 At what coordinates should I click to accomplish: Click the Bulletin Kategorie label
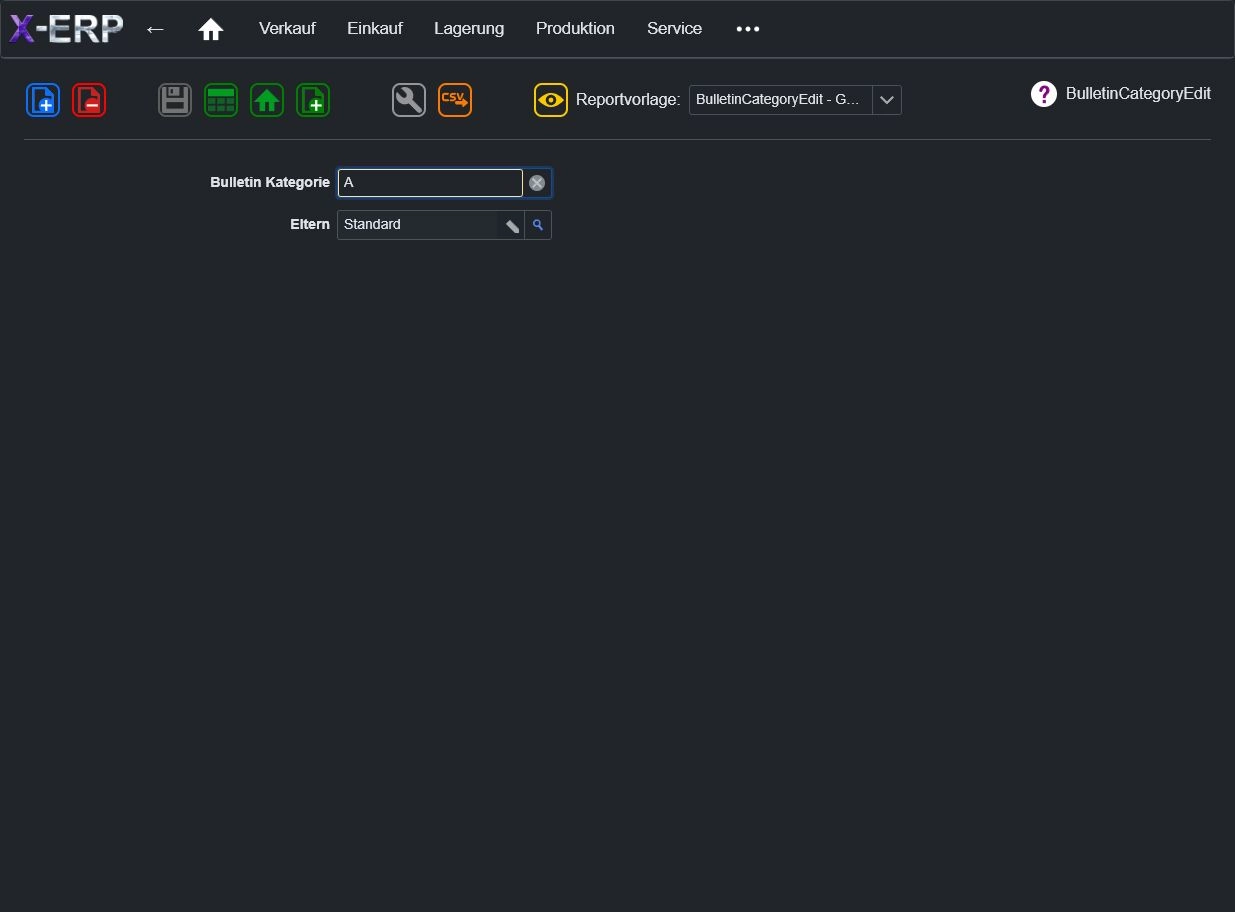click(x=270, y=183)
